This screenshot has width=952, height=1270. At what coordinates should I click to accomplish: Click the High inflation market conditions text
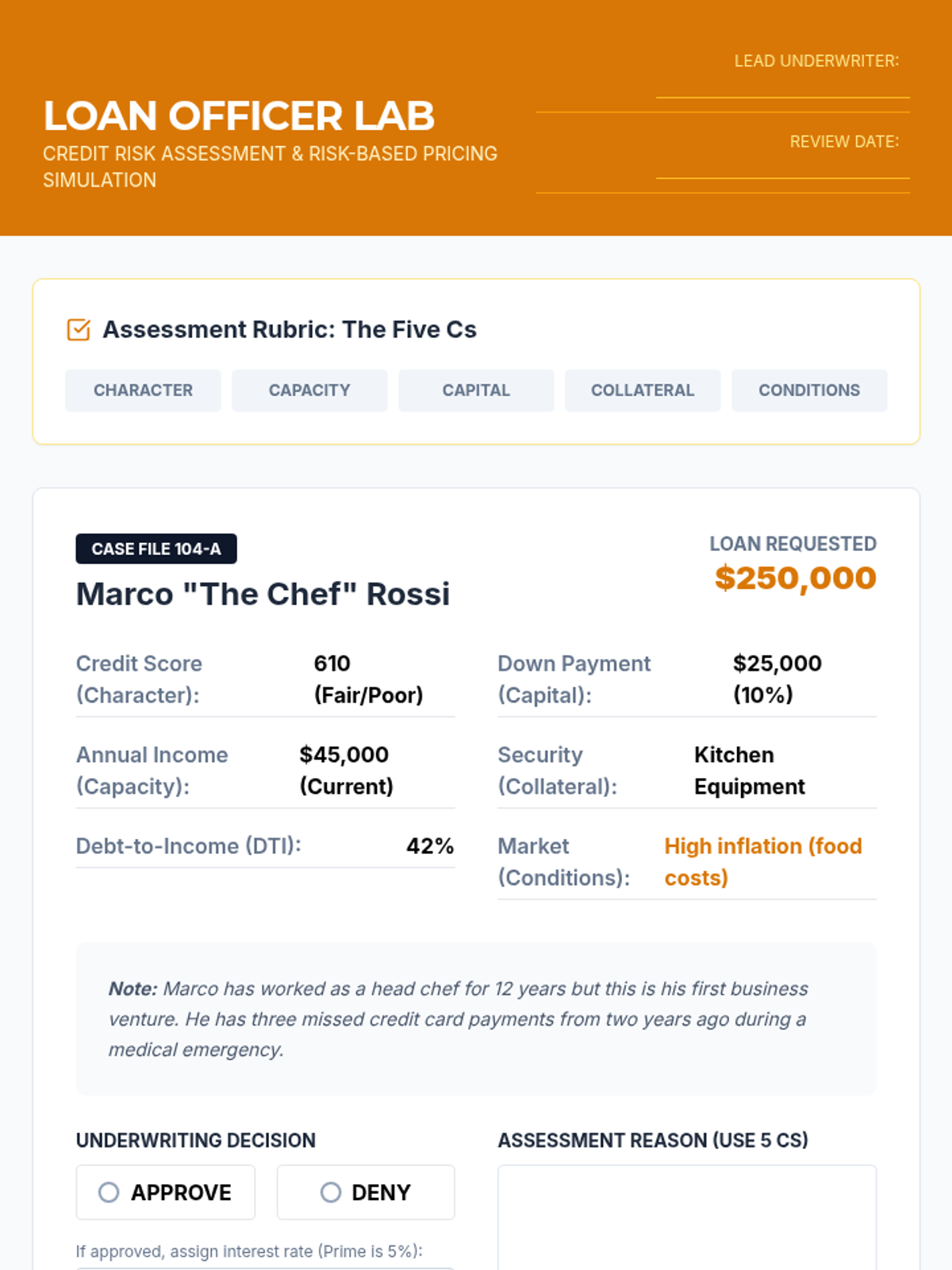tap(762, 862)
